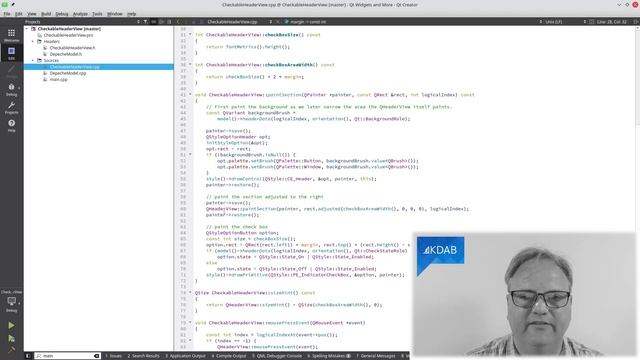Open the Debug menu
Screen dimensions: 640x360
(62, 14)
